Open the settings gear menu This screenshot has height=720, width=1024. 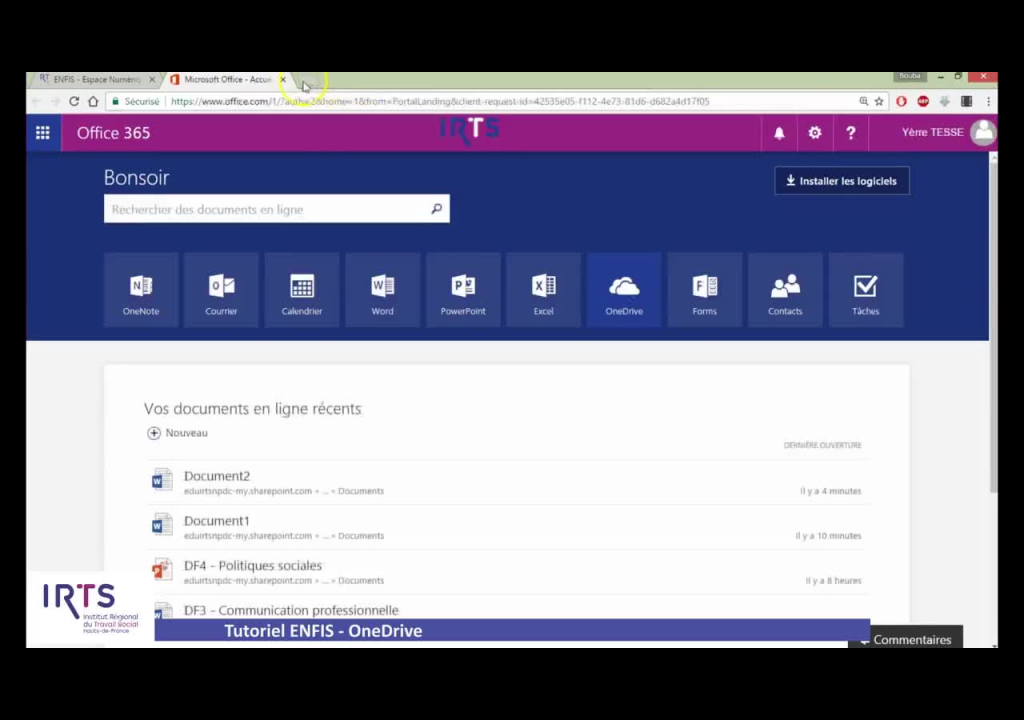click(x=814, y=132)
